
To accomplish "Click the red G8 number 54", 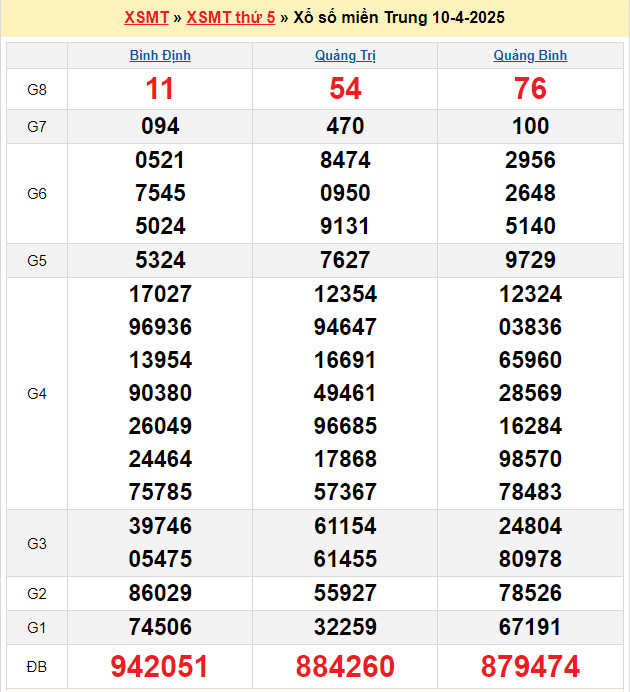I will [x=345, y=89].
